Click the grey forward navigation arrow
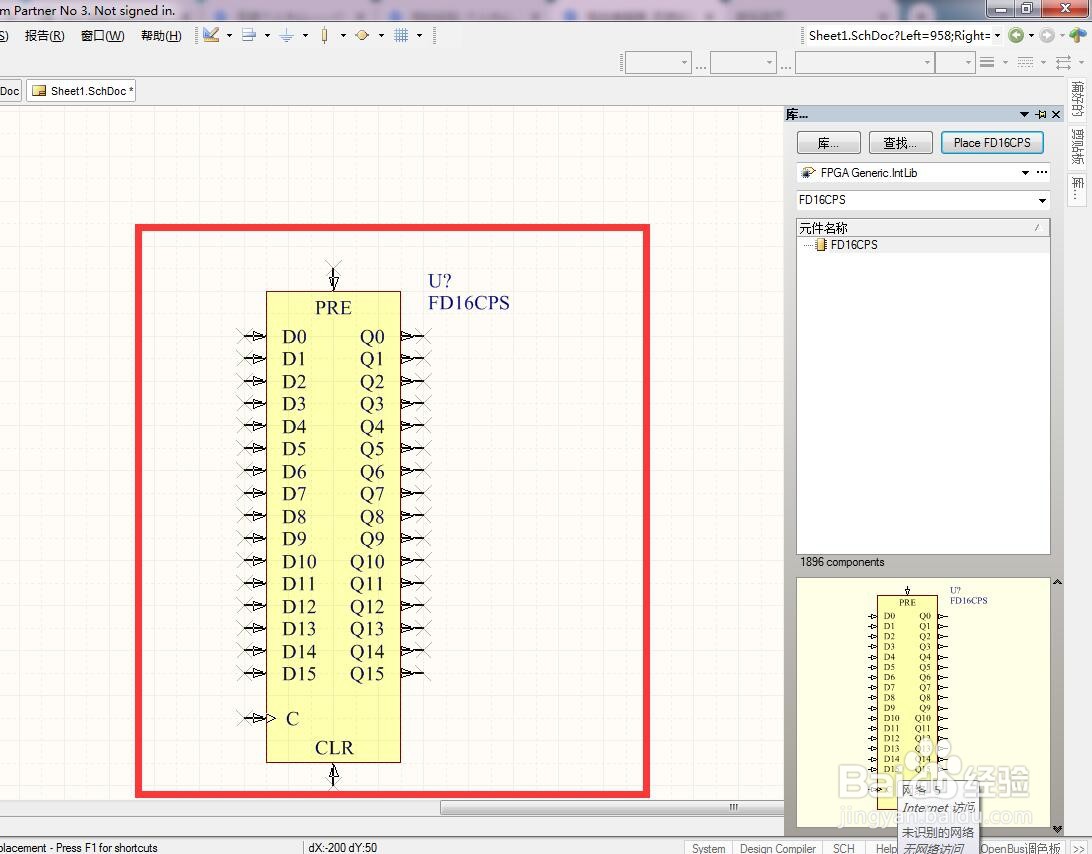Screen dimensions: 1092x854 (x=1047, y=36)
